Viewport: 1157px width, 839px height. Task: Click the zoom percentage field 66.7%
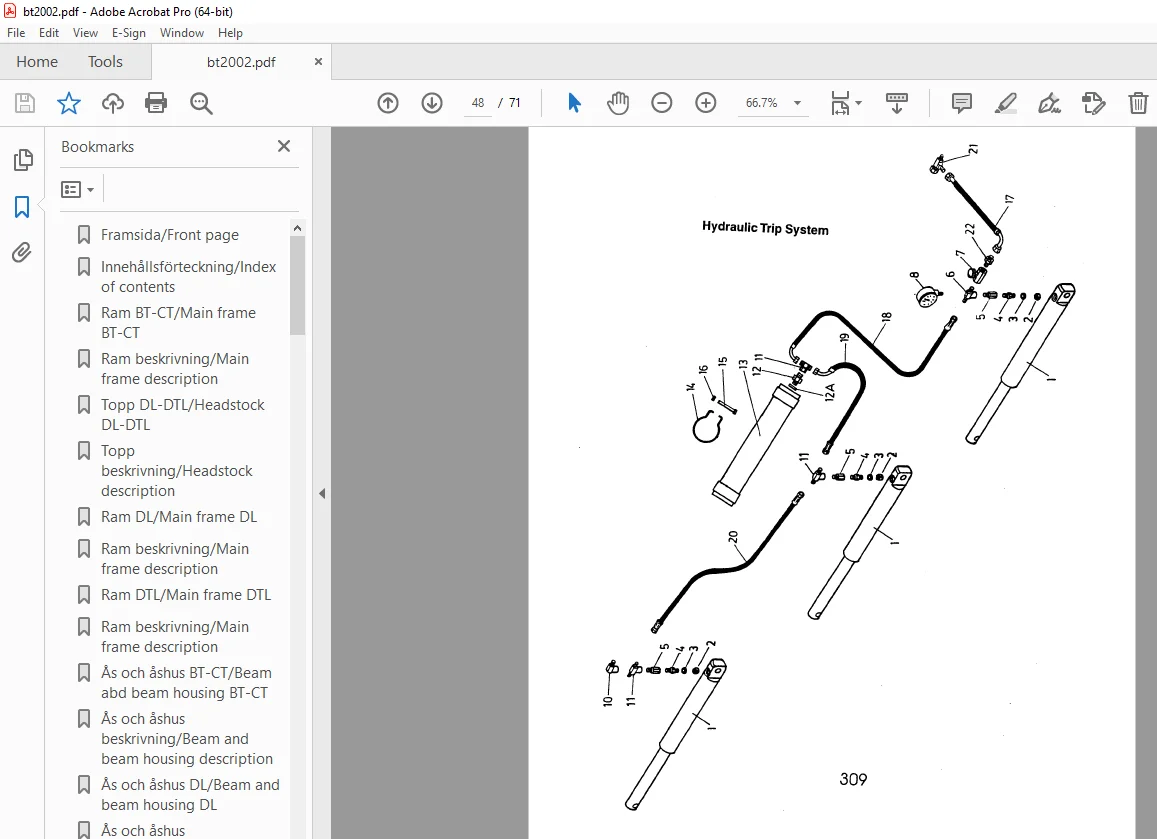point(761,103)
